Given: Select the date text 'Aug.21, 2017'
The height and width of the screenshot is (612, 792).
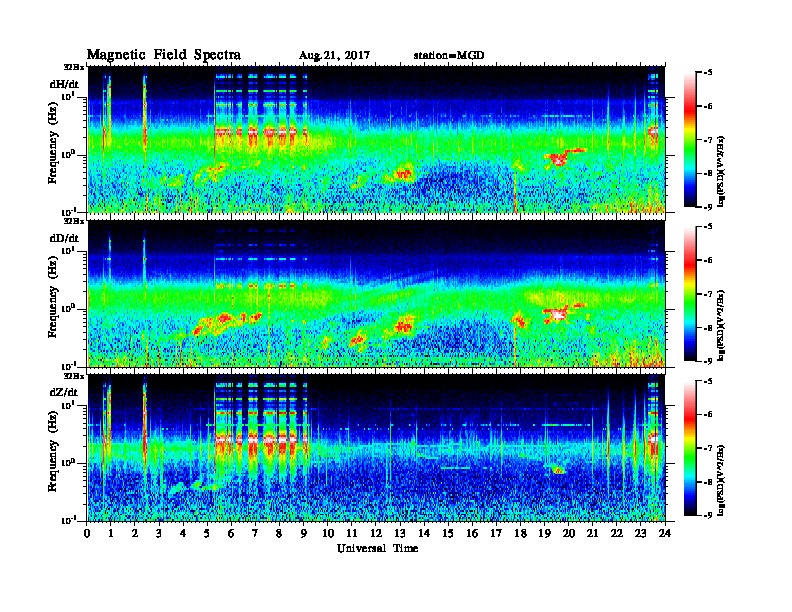Looking at the screenshot, I should click(x=334, y=56).
